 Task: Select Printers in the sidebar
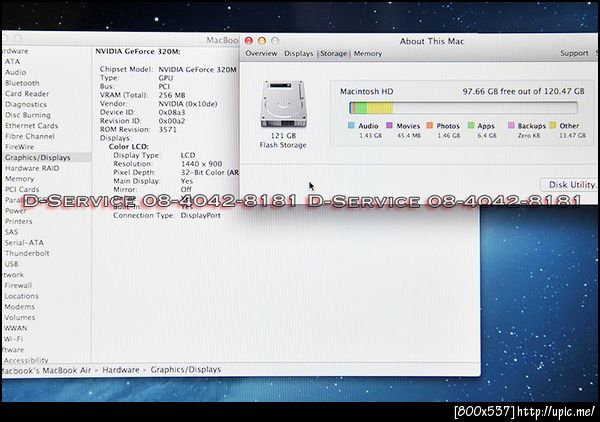tap(18, 222)
